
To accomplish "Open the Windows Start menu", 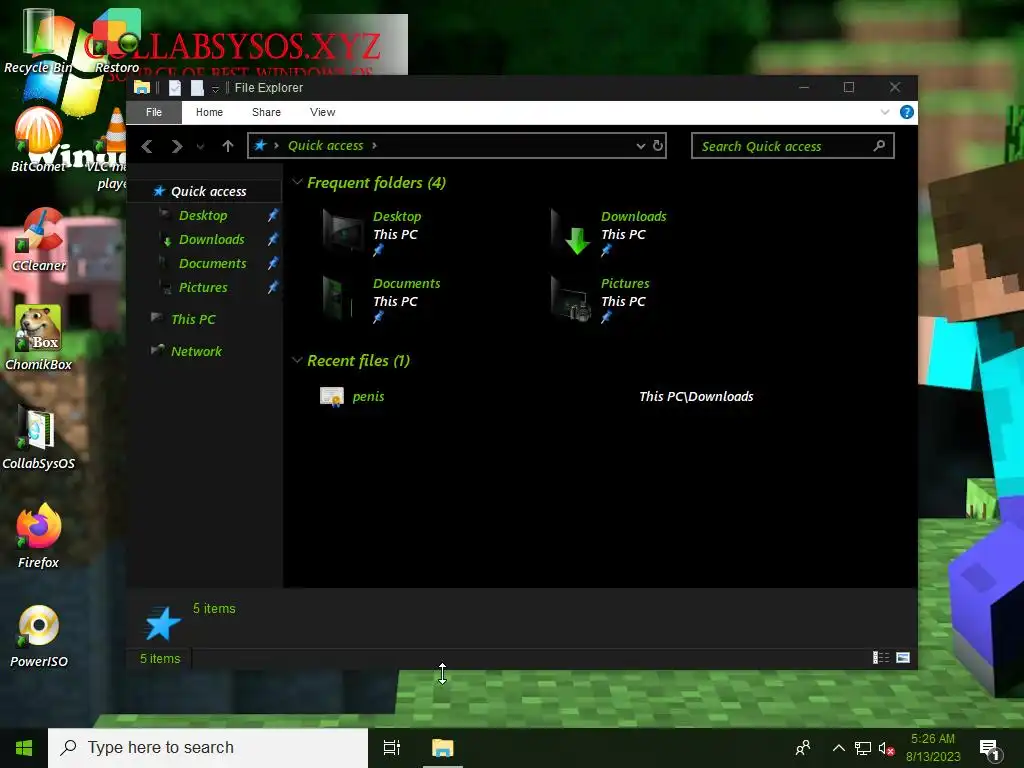I will [x=24, y=748].
